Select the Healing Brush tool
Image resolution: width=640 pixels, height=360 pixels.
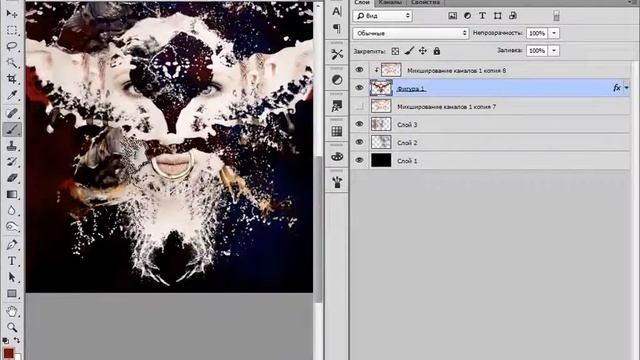[11, 113]
